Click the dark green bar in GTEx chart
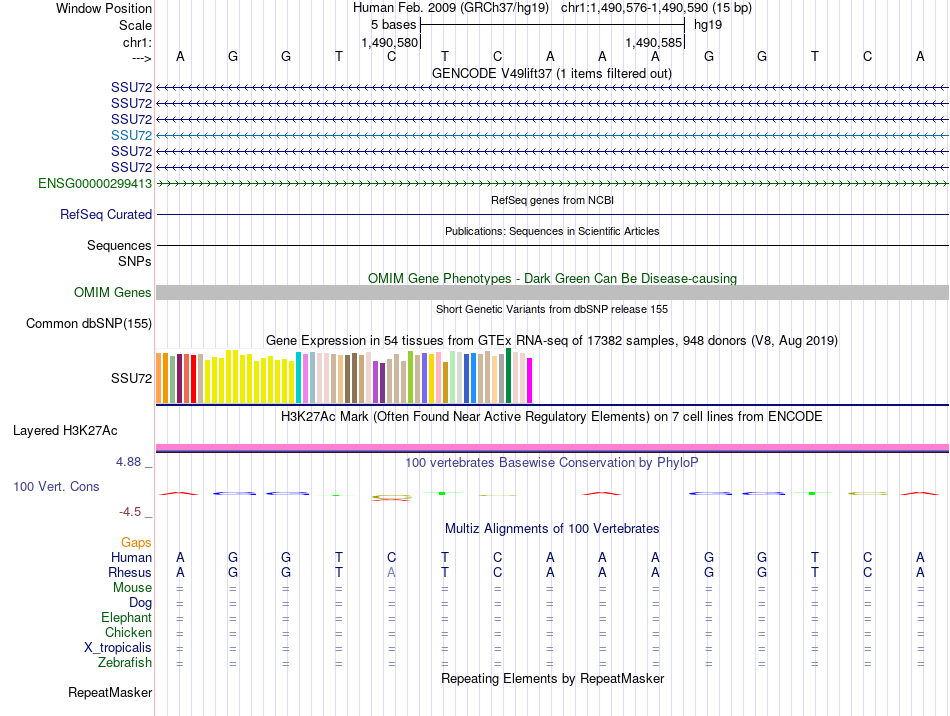The image size is (950, 716). point(508,376)
